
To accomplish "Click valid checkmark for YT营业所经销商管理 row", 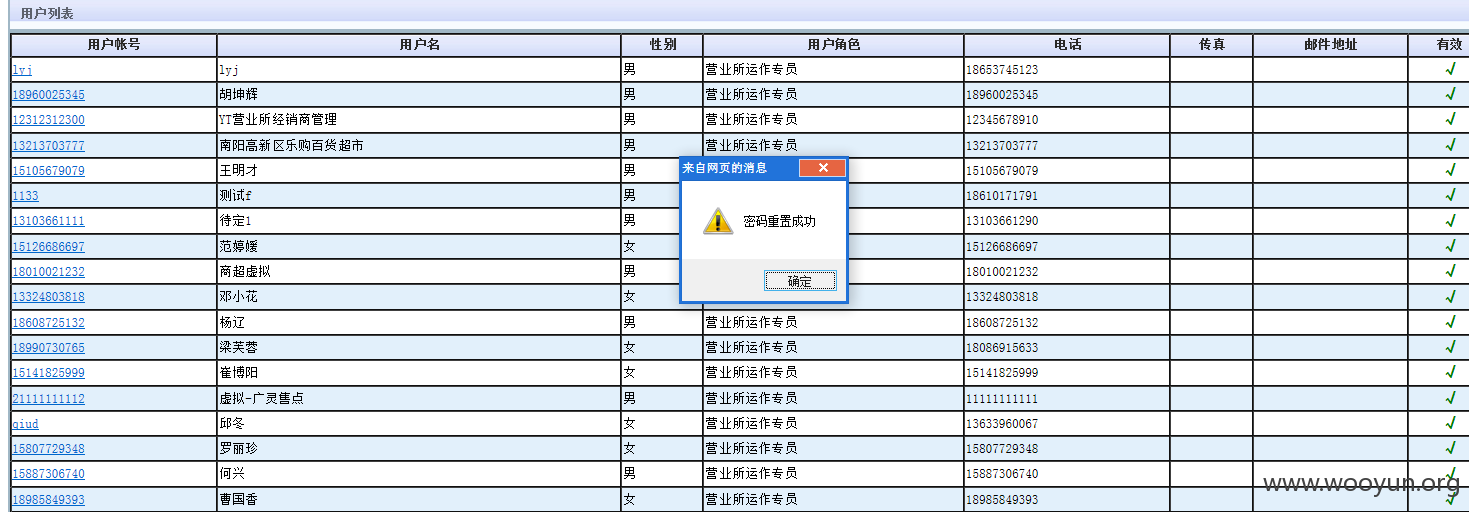I will click(1450, 119).
